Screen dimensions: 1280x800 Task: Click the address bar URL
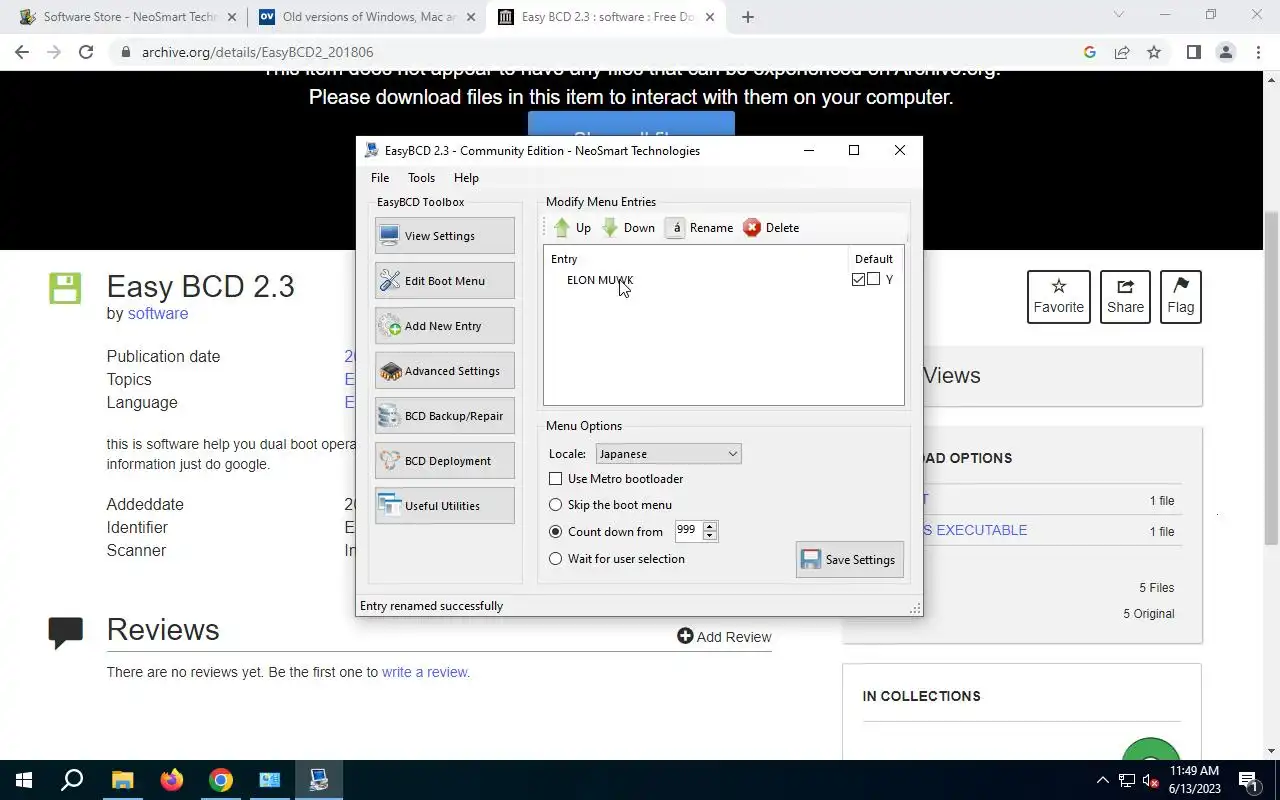257,52
